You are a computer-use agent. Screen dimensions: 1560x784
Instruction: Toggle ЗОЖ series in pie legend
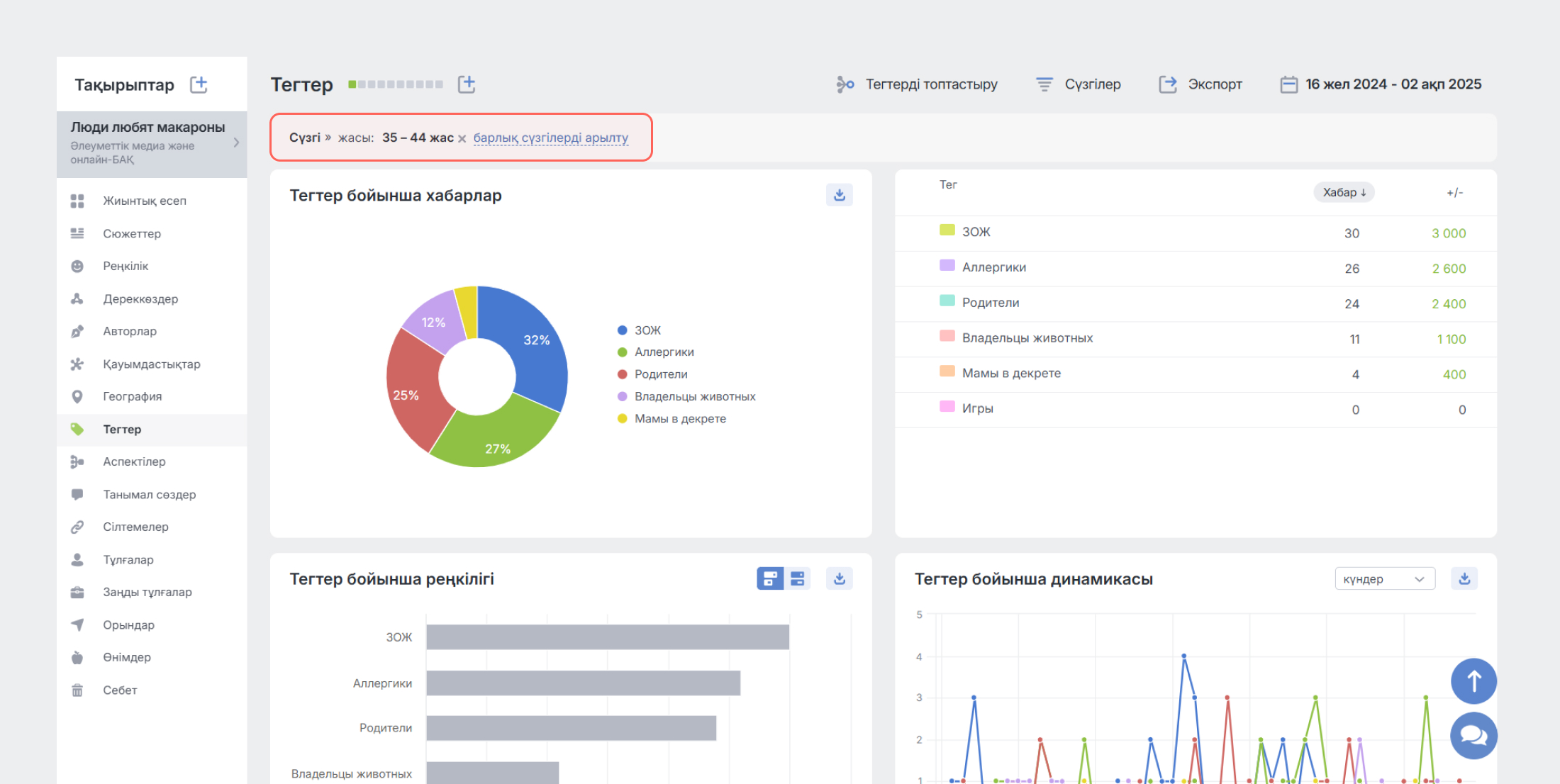pyautogui.click(x=640, y=330)
